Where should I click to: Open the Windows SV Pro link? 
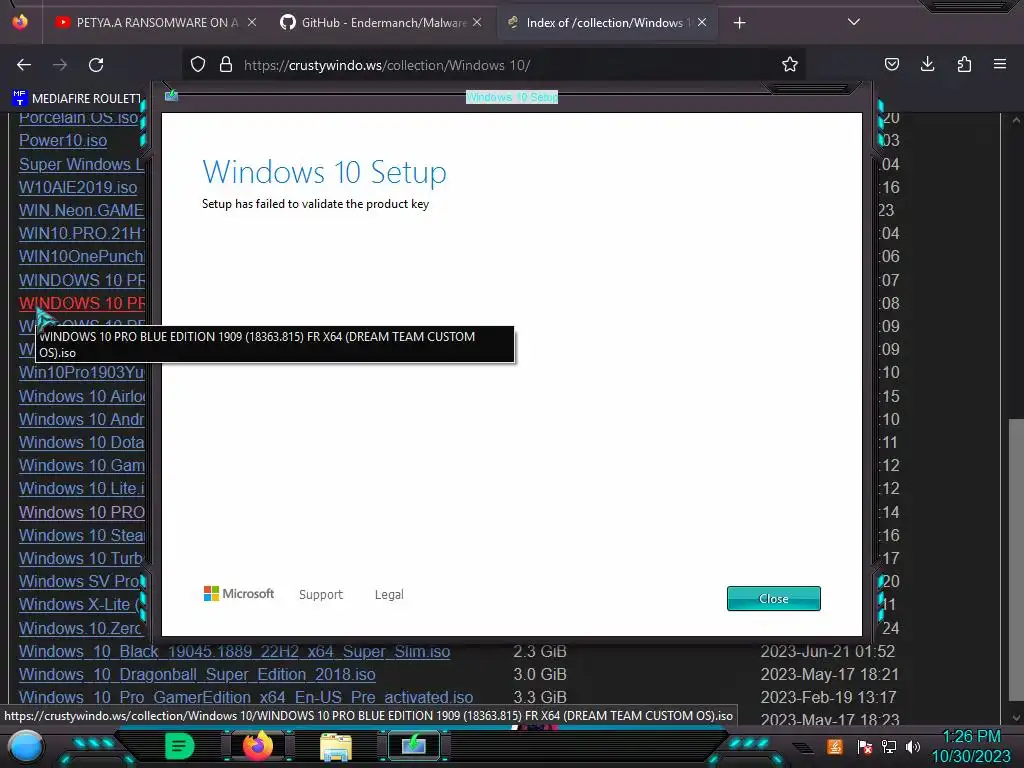coord(80,581)
